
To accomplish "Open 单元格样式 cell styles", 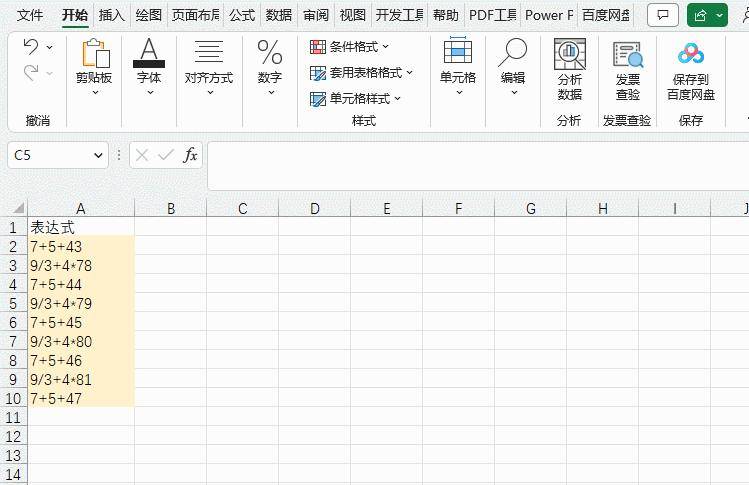I will [355, 99].
